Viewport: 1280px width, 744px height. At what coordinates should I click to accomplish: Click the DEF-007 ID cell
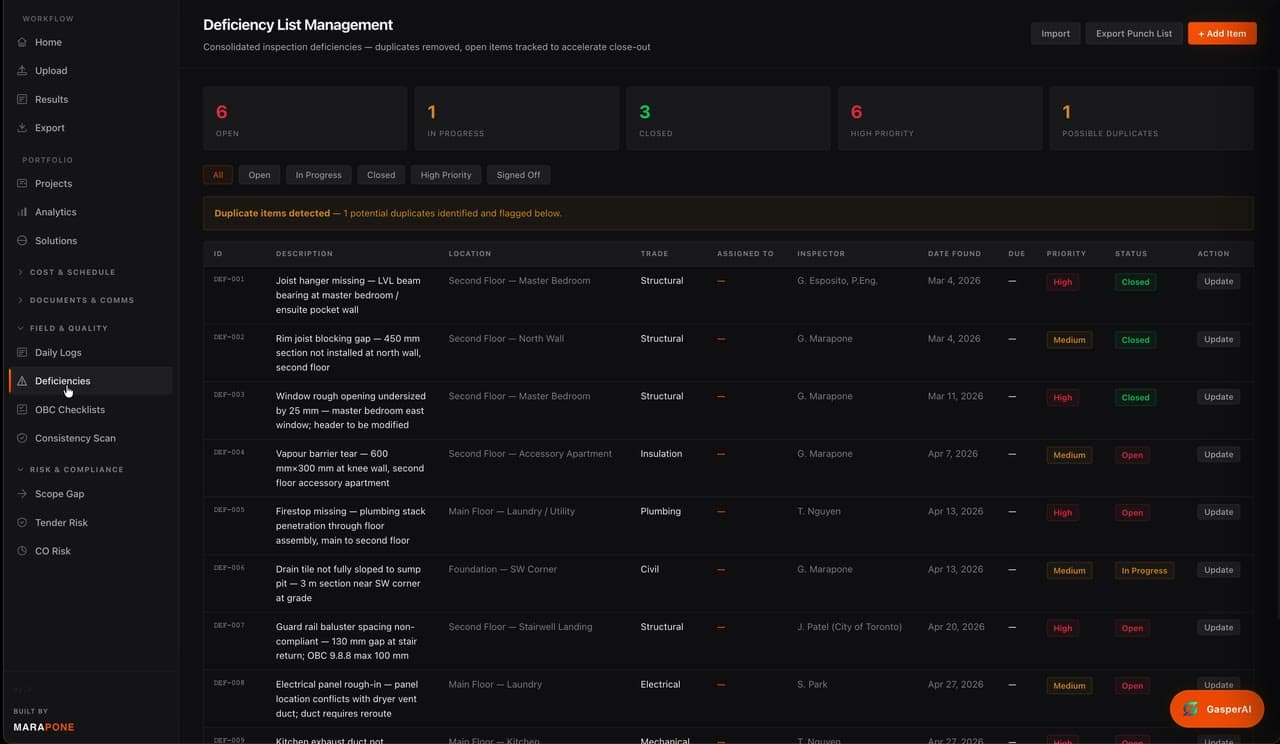click(229, 625)
